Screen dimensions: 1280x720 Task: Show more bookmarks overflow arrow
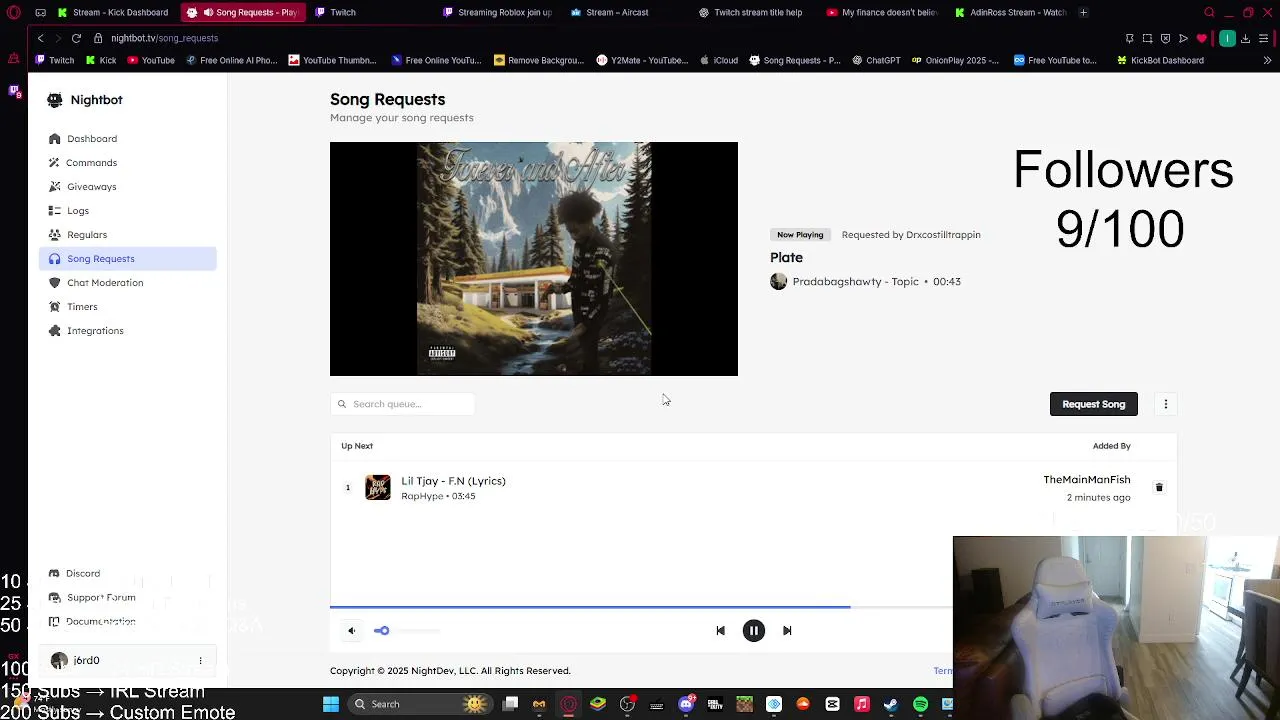pos(1267,60)
